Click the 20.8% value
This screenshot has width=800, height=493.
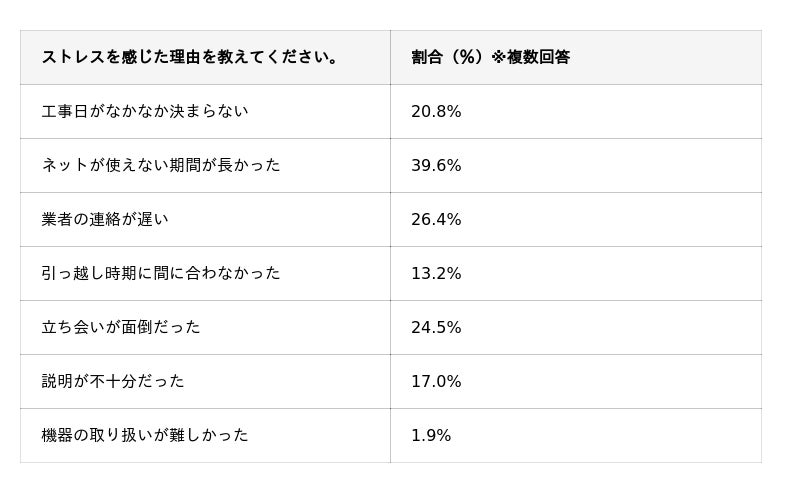pos(436,111)
